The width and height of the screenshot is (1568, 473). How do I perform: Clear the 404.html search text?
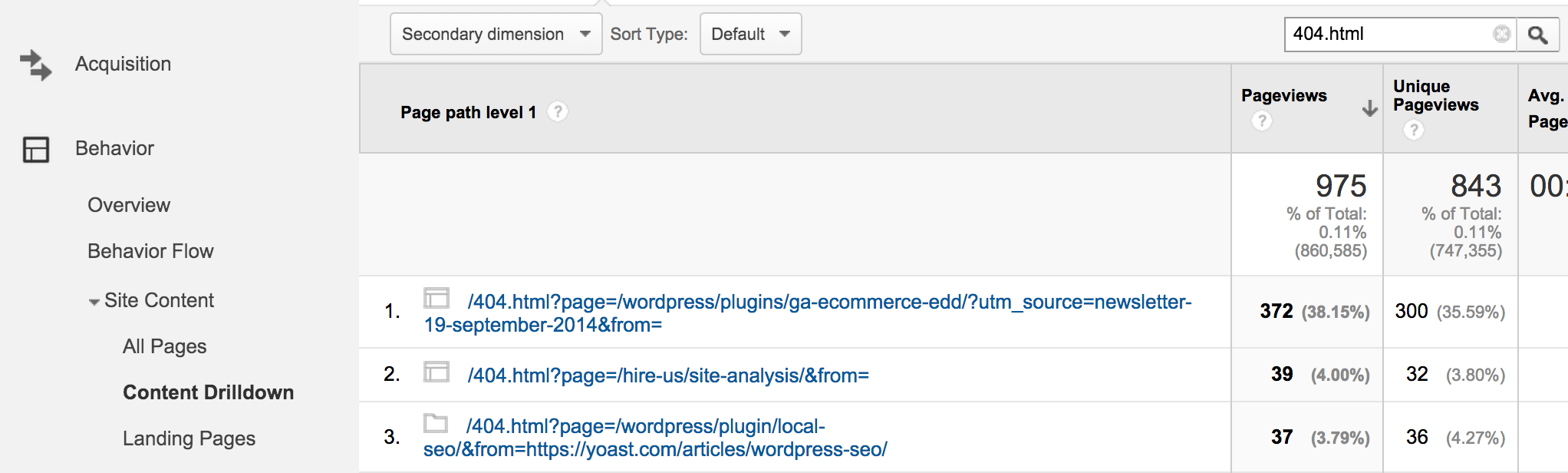click(1501, 34)
